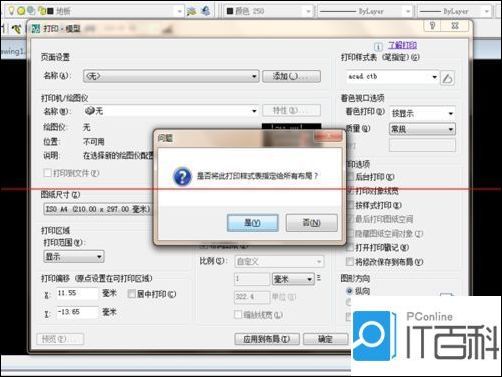The image size is (502, 377).
Task: Toggle the 将修改保存到布局 checkbox
Action: [x=350, y=262]
